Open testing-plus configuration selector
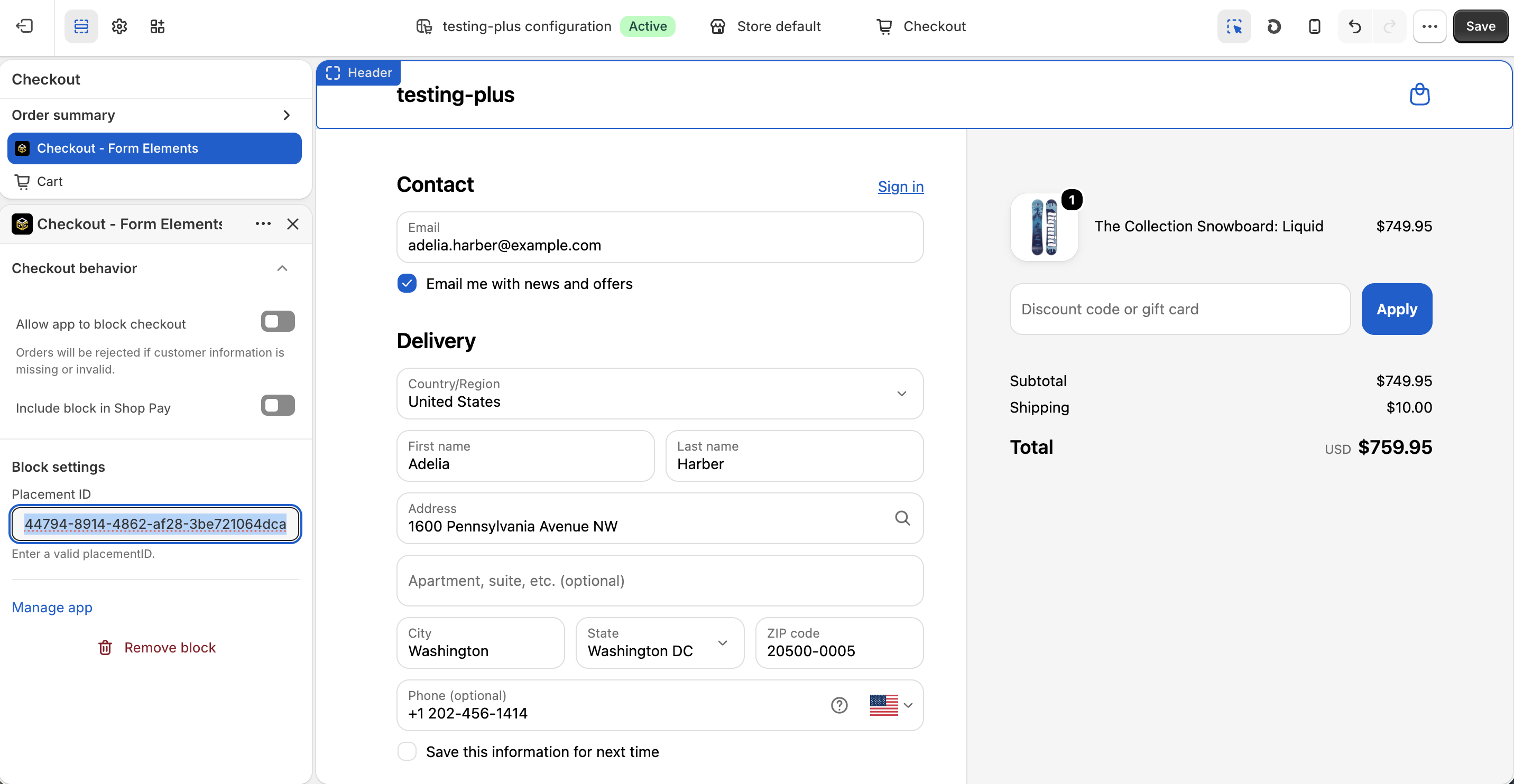The height and width of the screenshot is (784, 1514). 545,26
